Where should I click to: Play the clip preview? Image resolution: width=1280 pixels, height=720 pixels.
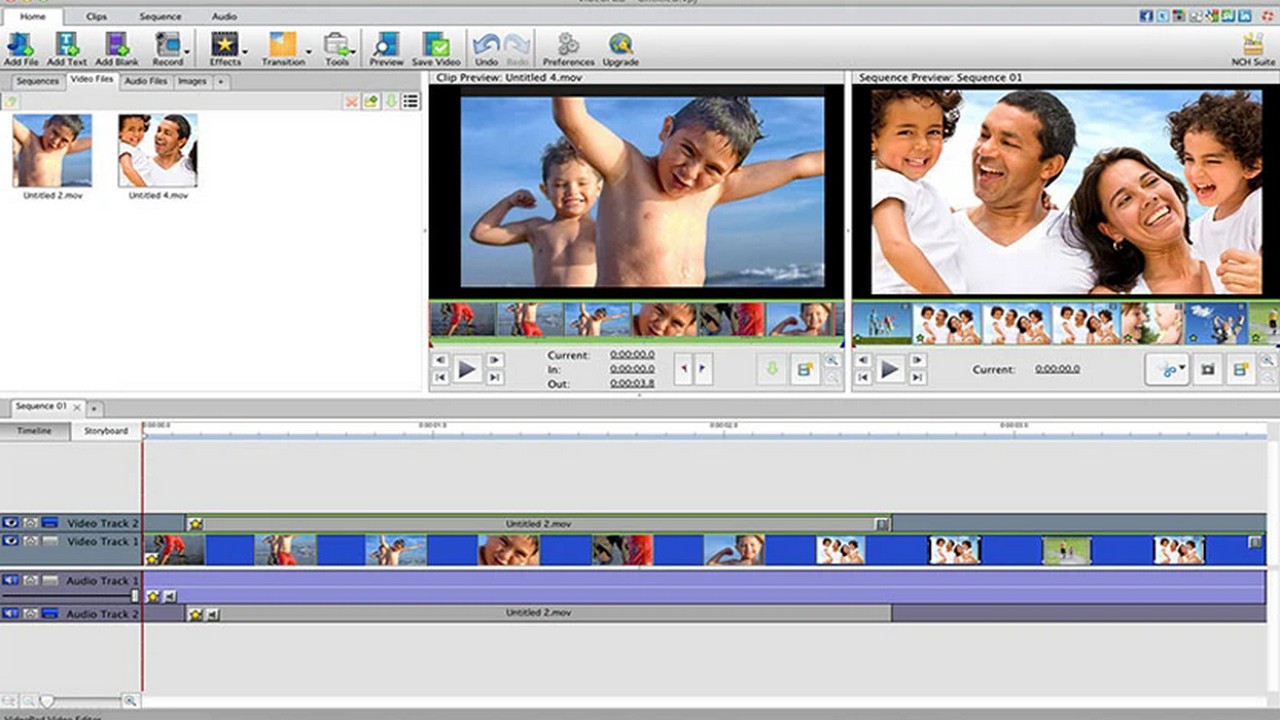(x=466, y=369)
